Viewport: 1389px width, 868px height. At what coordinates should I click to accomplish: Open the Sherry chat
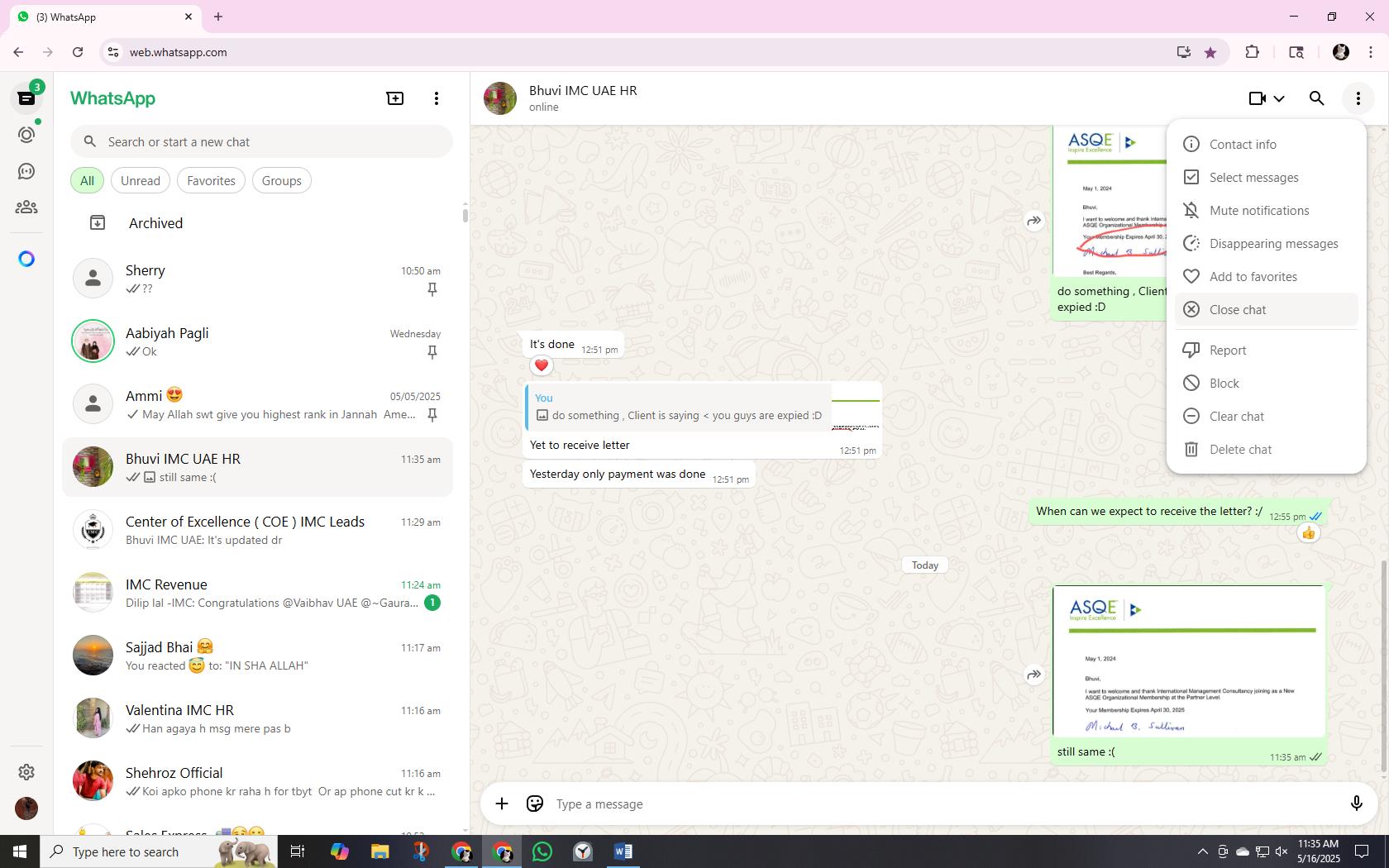coord(258,279)
